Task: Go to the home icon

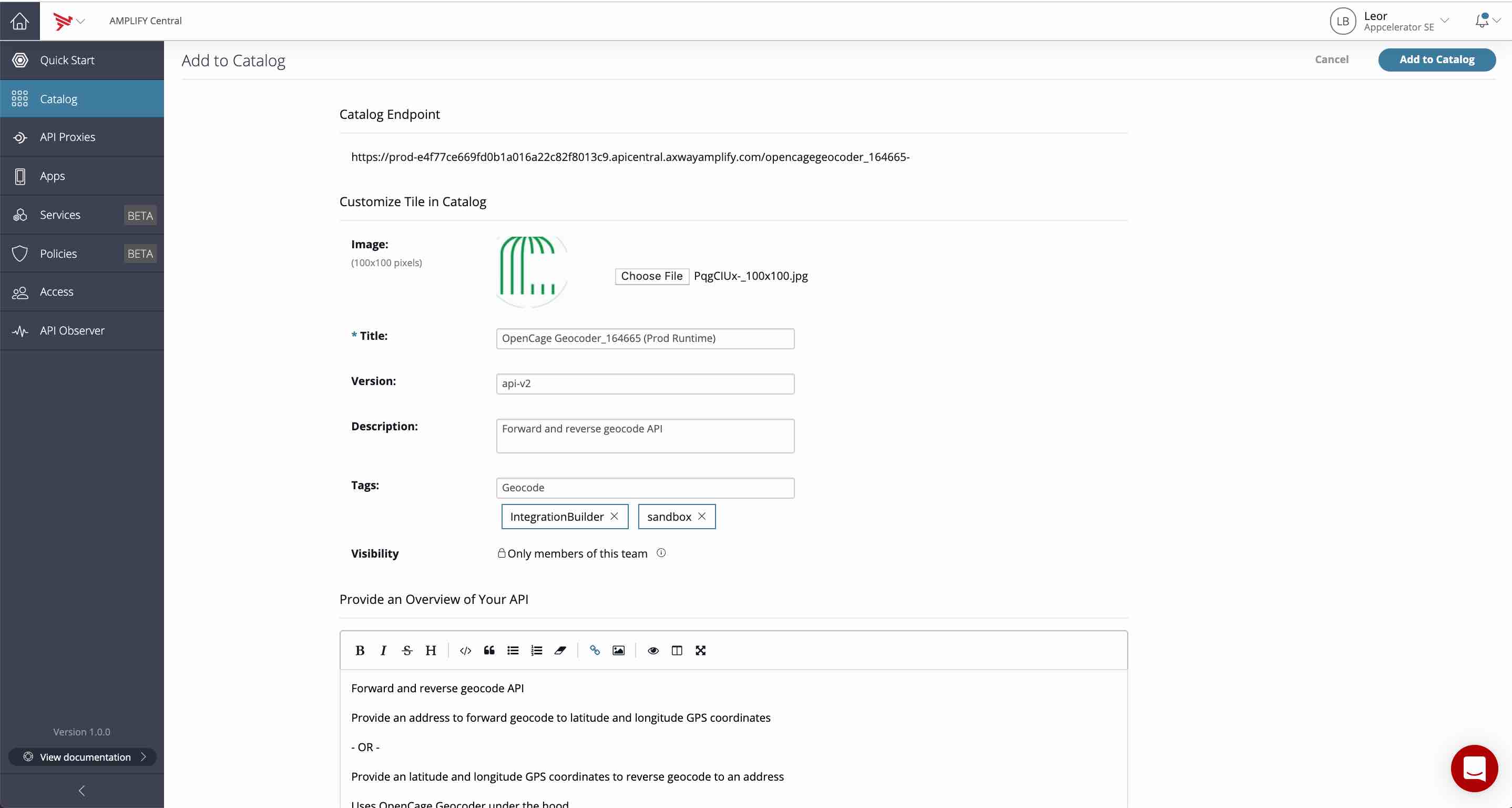Action: click(19, 21)
